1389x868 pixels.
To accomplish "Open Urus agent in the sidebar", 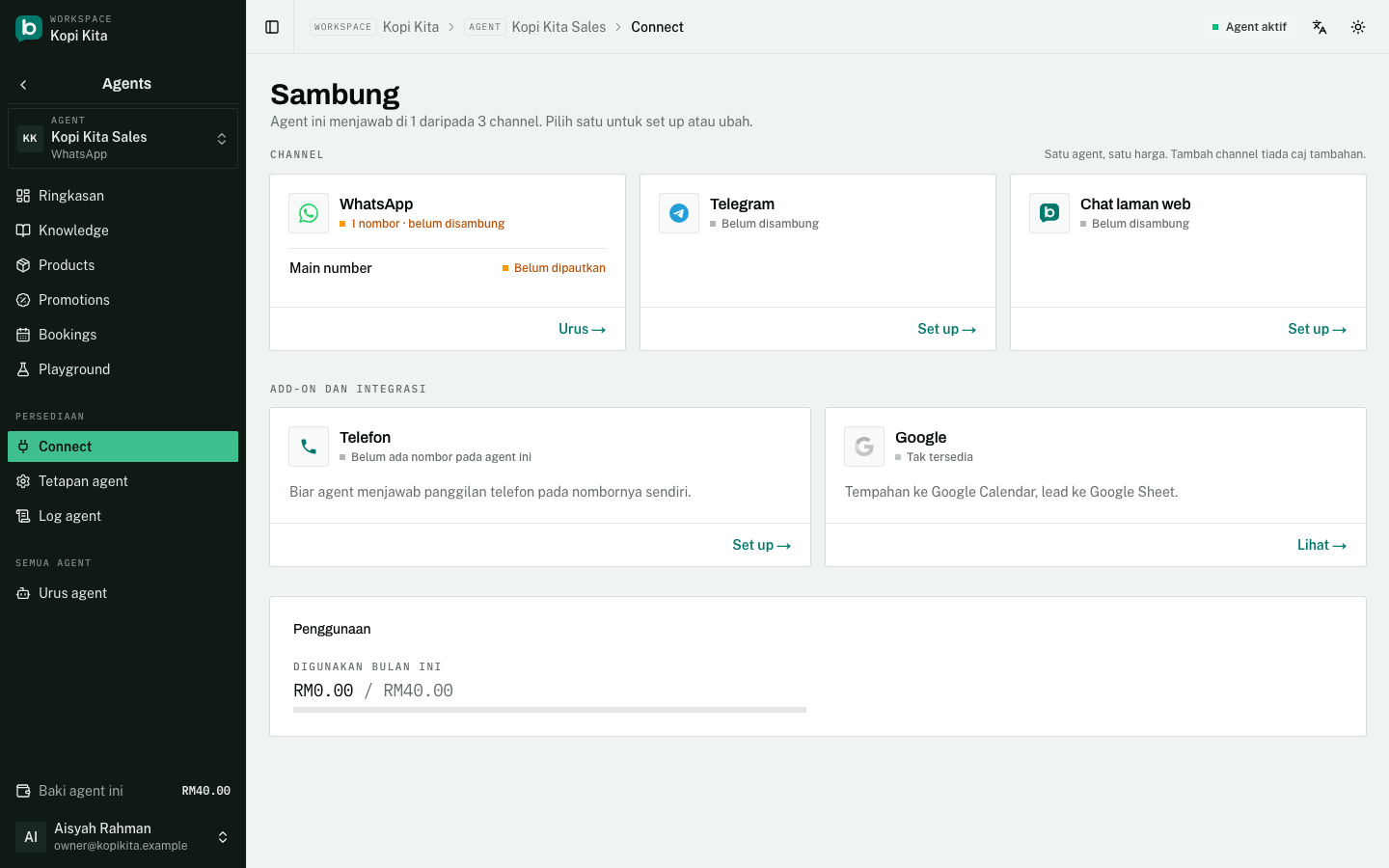I will click(x=123, y=593).
